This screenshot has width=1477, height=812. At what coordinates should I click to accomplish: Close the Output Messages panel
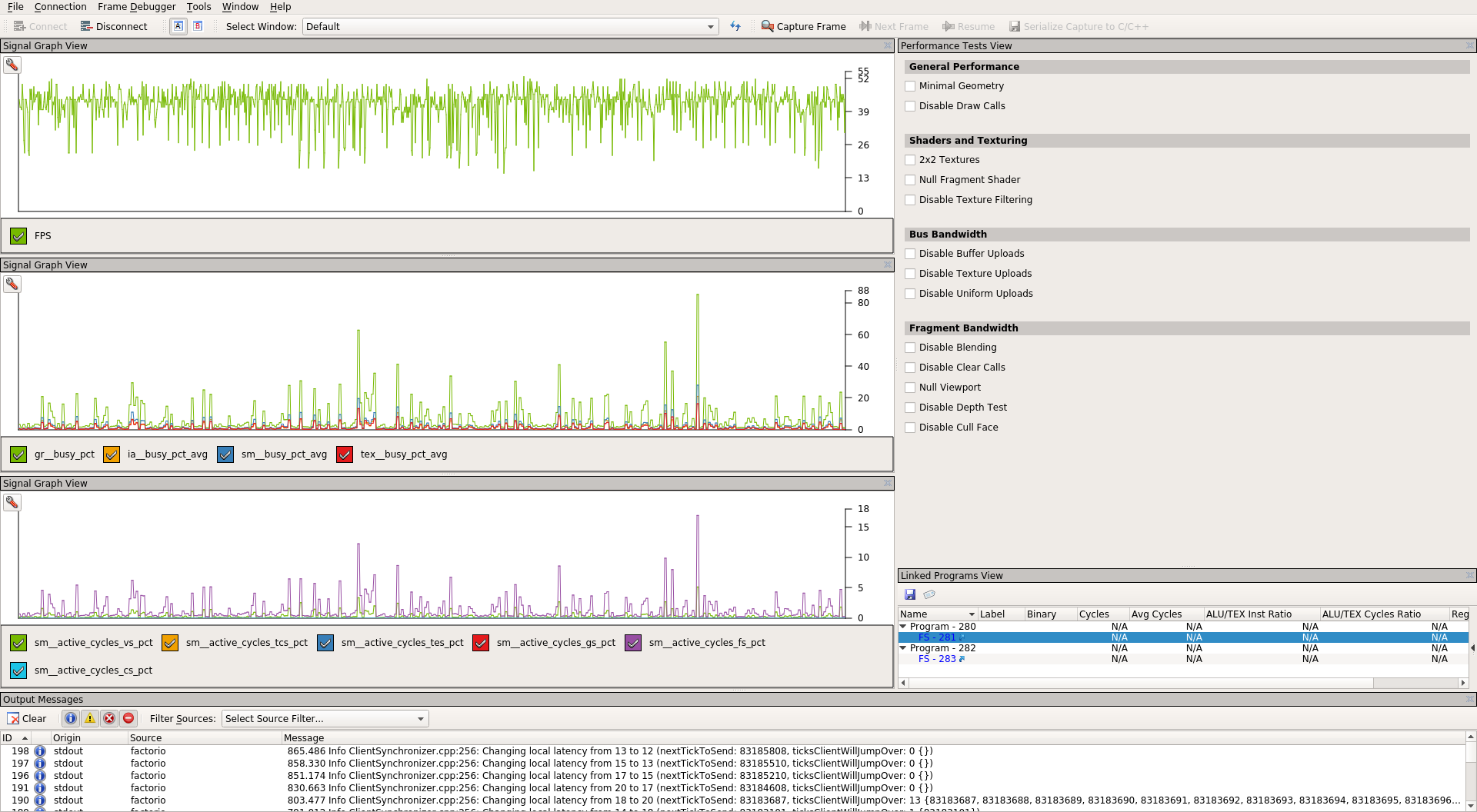1469,699
